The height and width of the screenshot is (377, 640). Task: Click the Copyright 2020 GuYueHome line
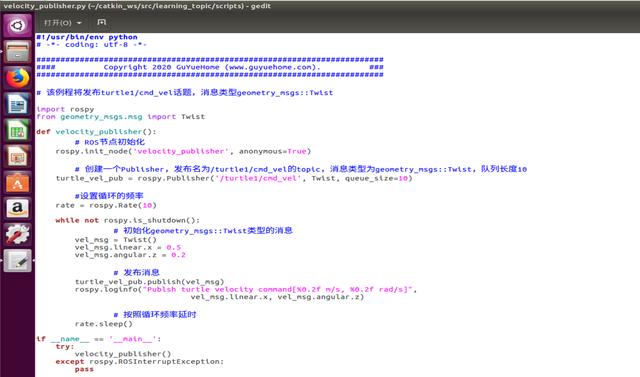[210, 67]
